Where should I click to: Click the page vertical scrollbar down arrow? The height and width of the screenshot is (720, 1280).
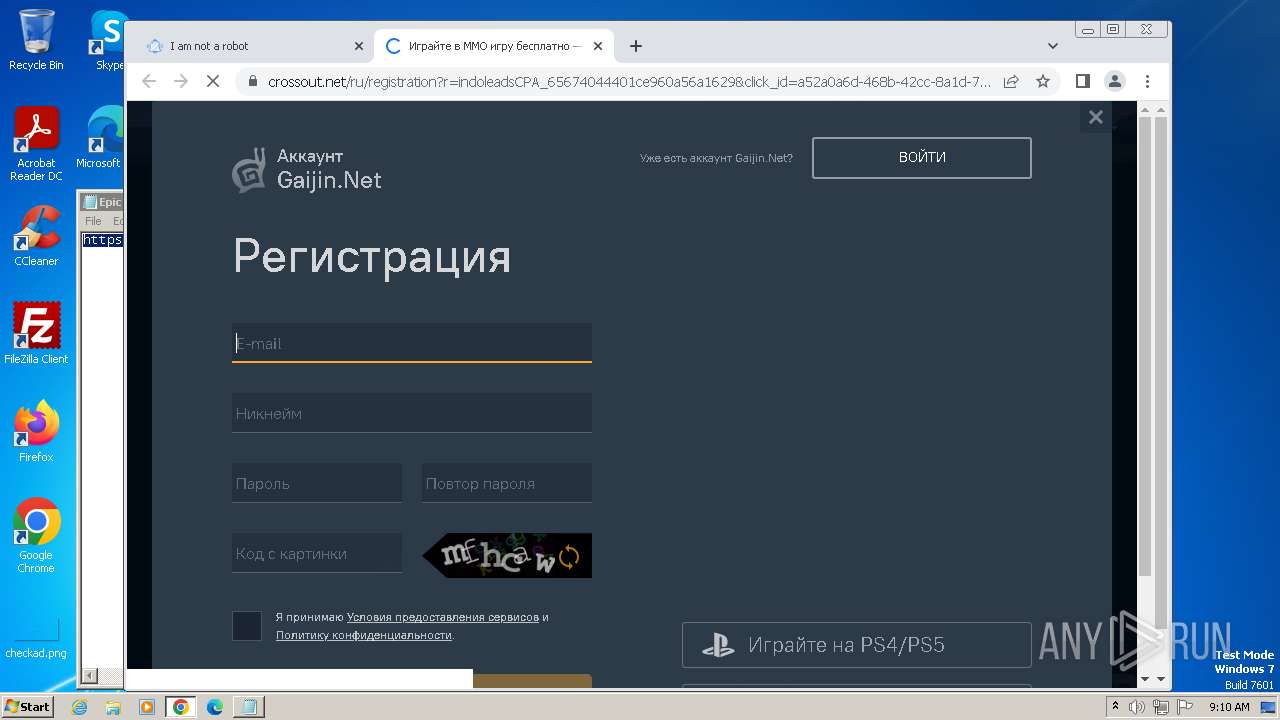(1161, 679)
